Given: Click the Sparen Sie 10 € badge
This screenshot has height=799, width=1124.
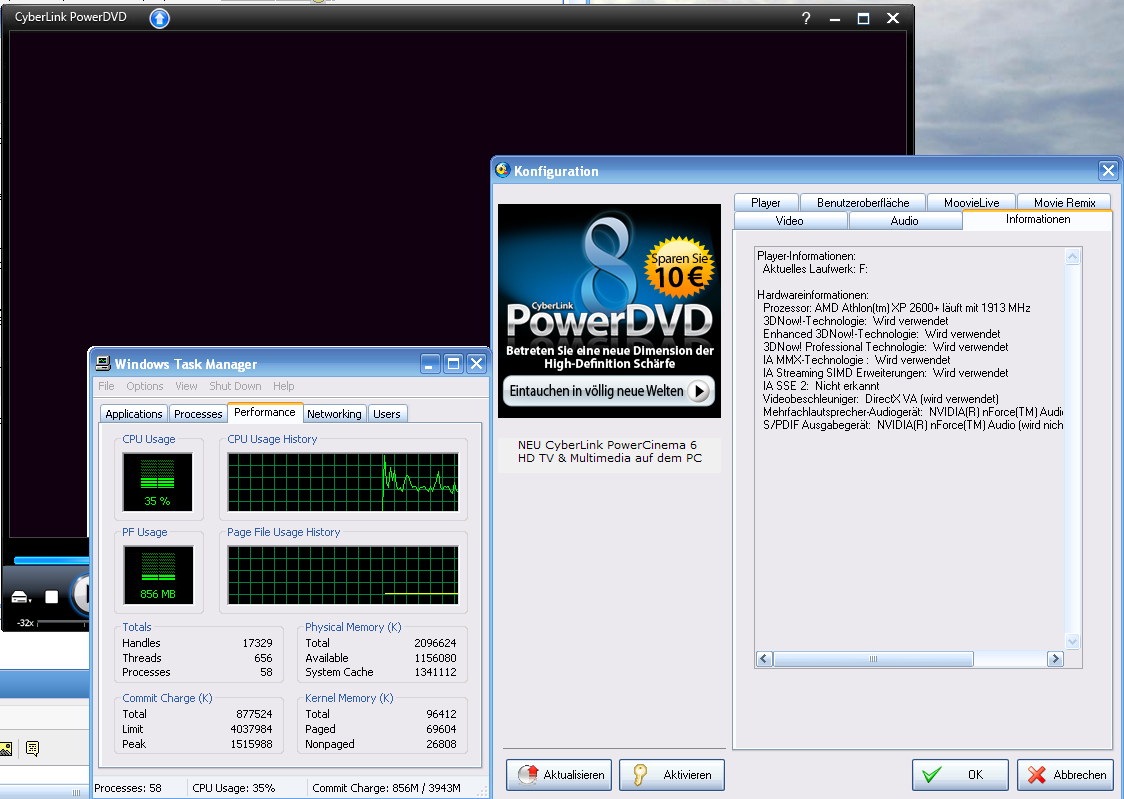Looking at the screenshot, I should coord(679,268).
